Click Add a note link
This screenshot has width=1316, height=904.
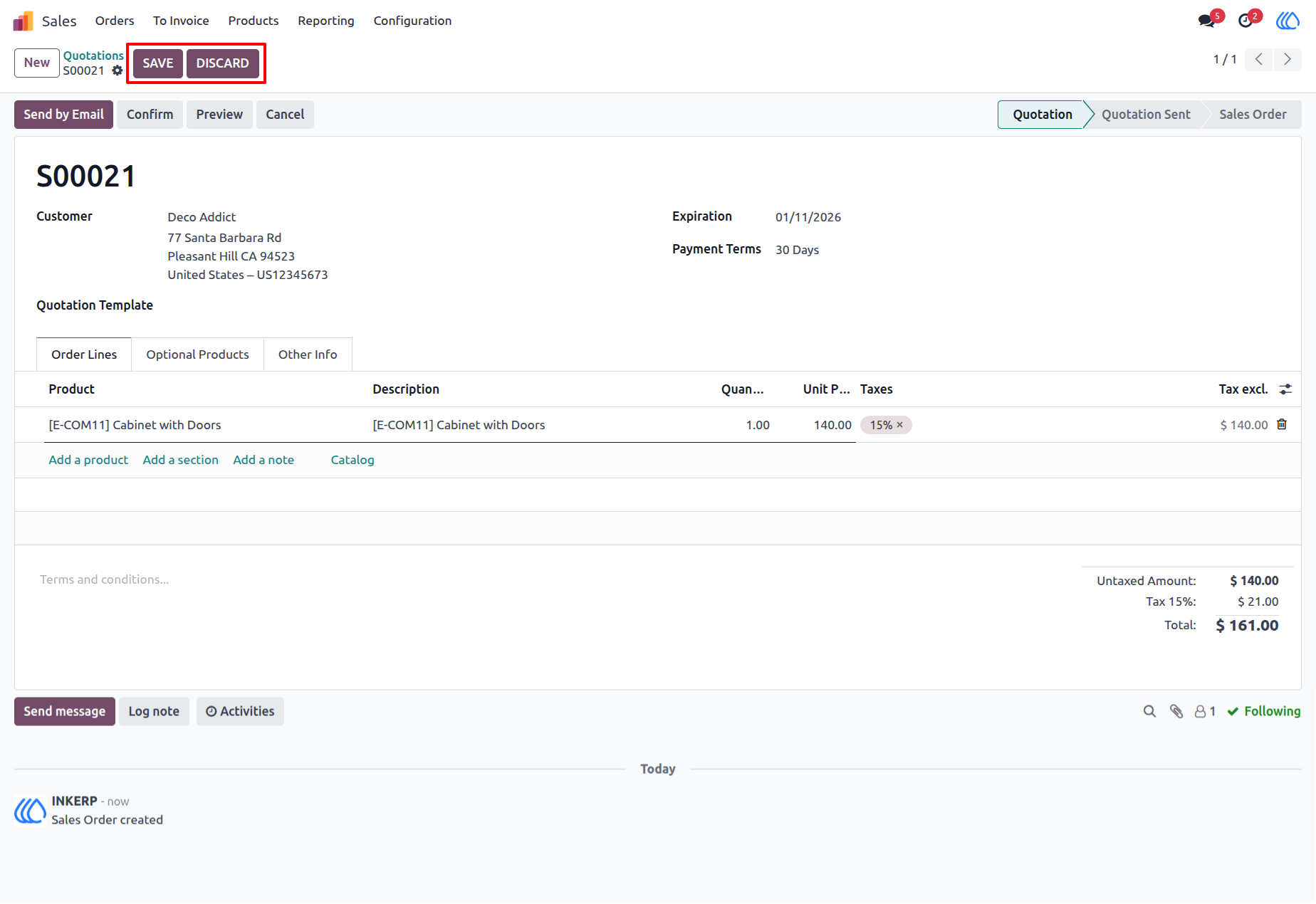point(263,460)
